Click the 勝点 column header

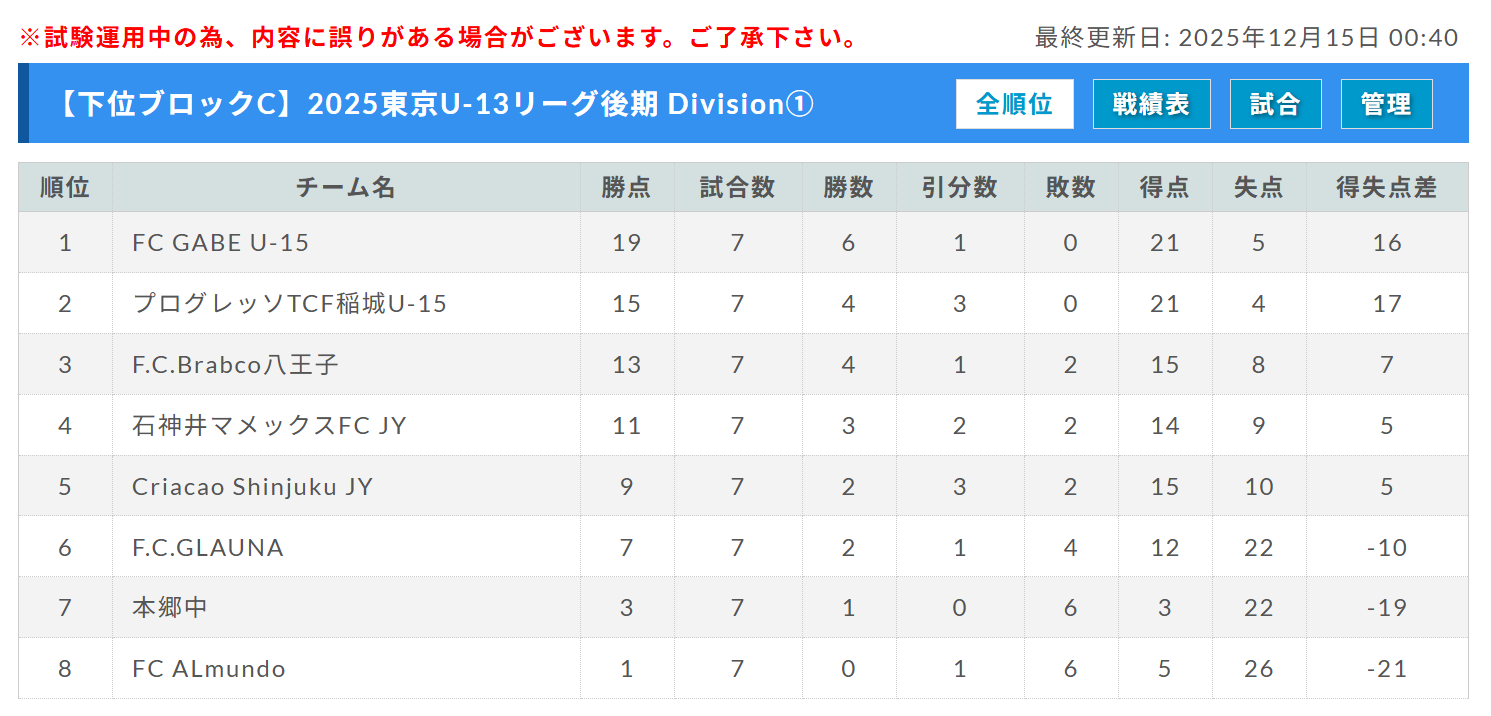click(626, 187)
